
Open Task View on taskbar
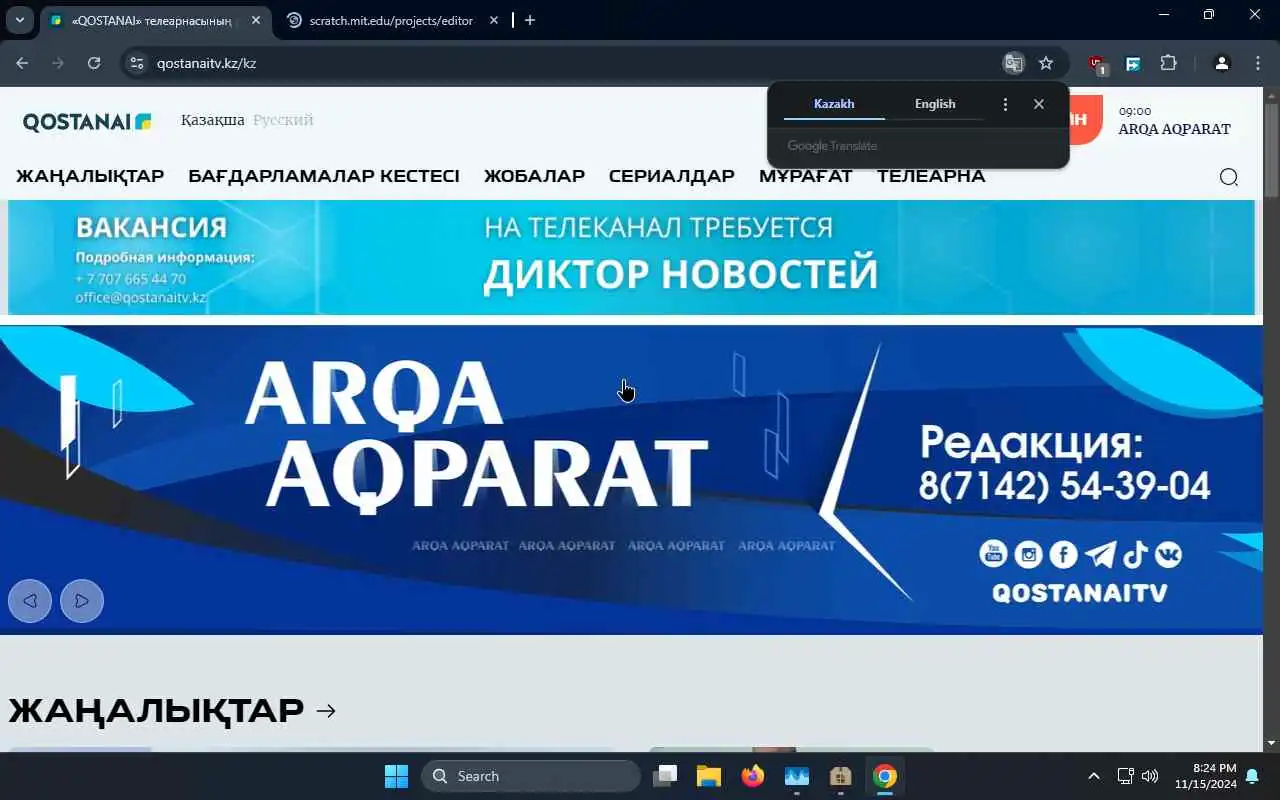click(x=665, y=776)
